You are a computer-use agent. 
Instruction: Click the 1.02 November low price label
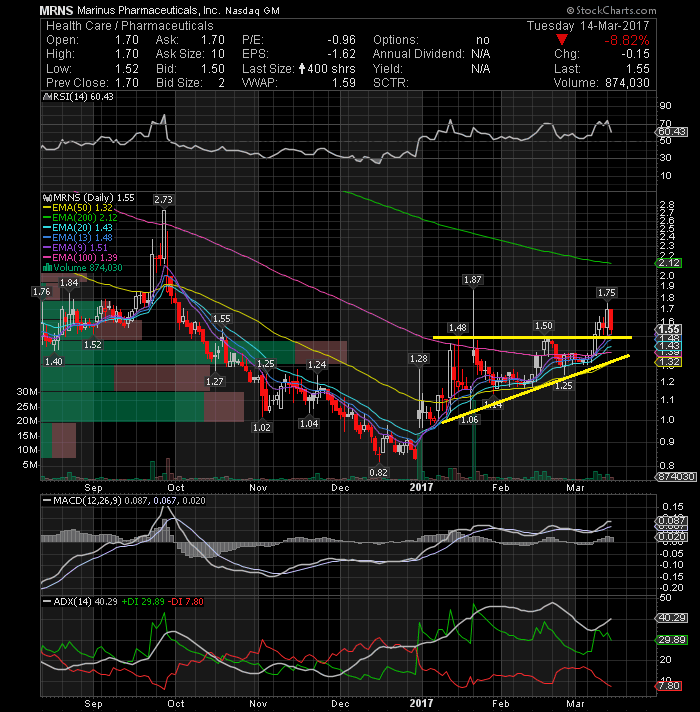262,427
